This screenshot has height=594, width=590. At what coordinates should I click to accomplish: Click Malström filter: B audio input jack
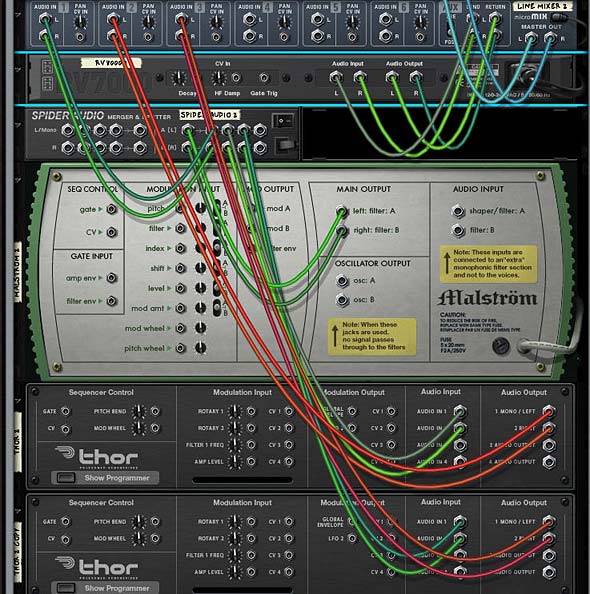[x=458, y=230]
